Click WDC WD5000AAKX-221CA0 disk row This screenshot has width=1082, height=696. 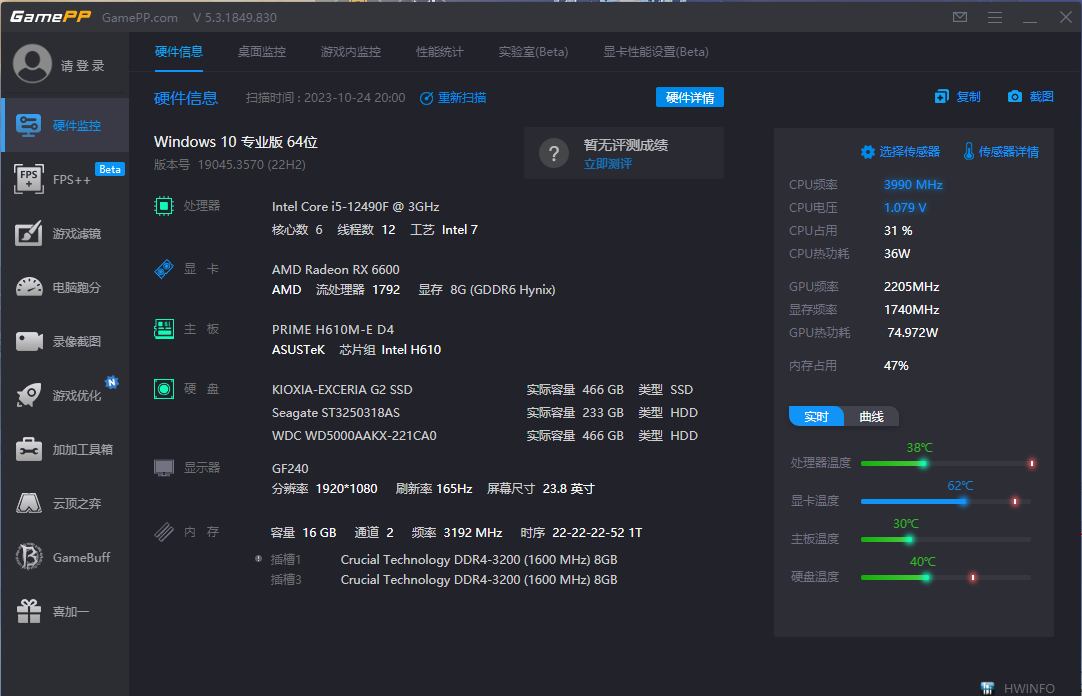484,435
